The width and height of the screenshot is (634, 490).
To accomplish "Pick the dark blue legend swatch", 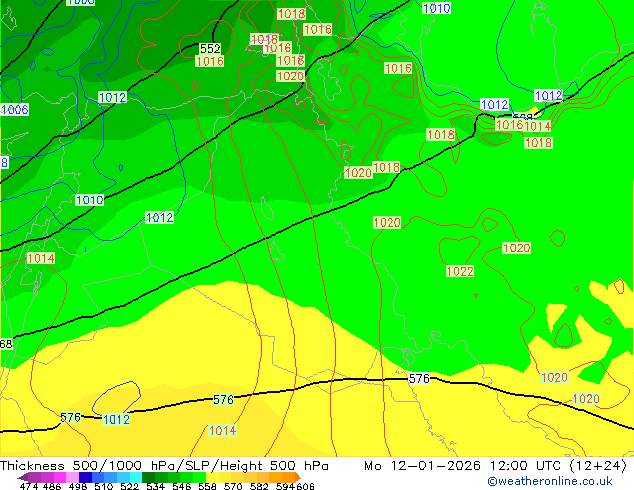I will [85, 477].
